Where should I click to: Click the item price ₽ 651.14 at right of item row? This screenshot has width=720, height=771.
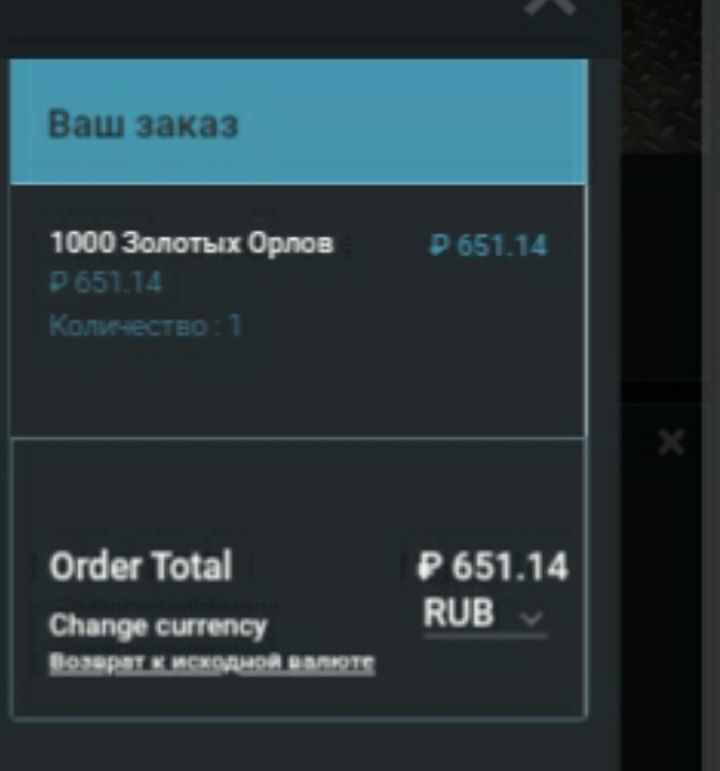click(x=488, y=245)
